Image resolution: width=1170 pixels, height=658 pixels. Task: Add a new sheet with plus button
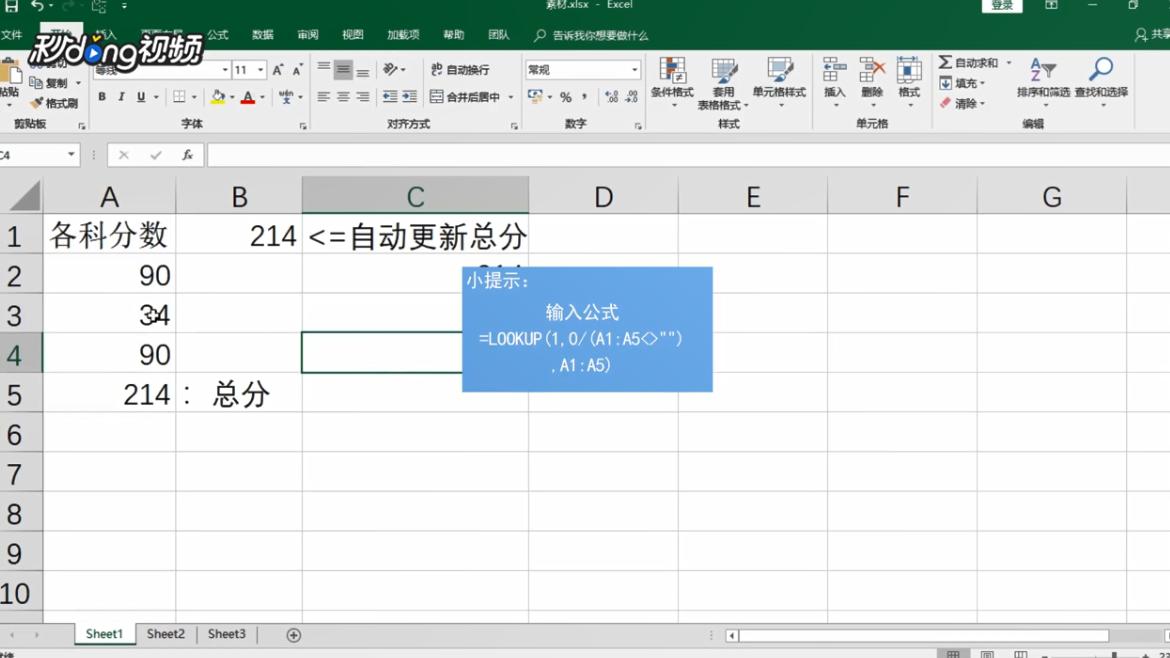click(x=293, y=635)
